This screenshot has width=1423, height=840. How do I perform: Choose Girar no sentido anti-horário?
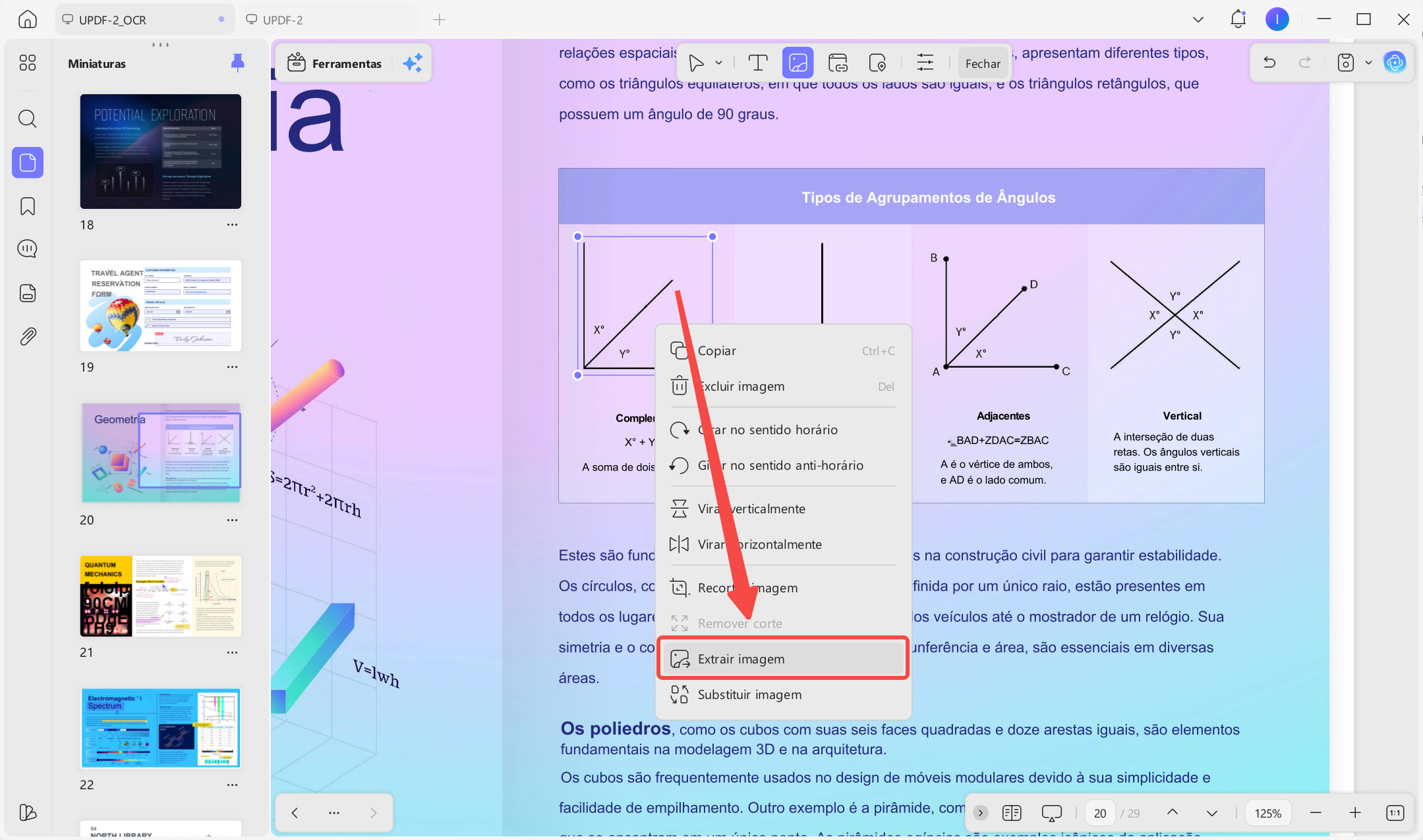pyautogui.click(x=783, y=466)
